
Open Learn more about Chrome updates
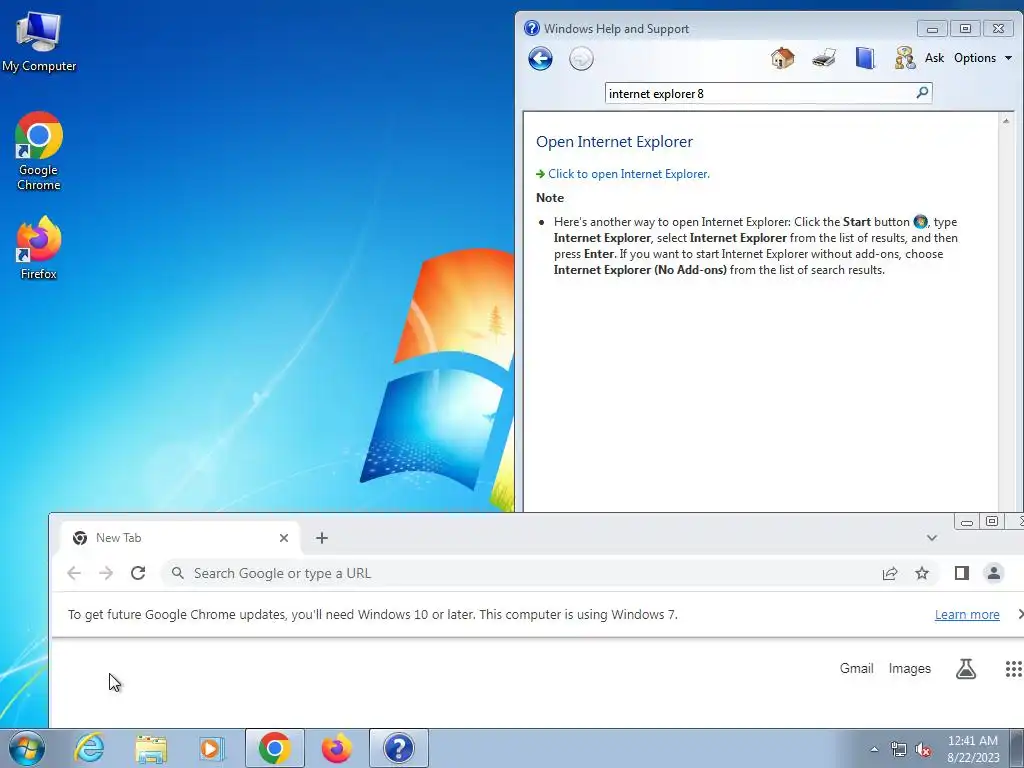point(967,615)
